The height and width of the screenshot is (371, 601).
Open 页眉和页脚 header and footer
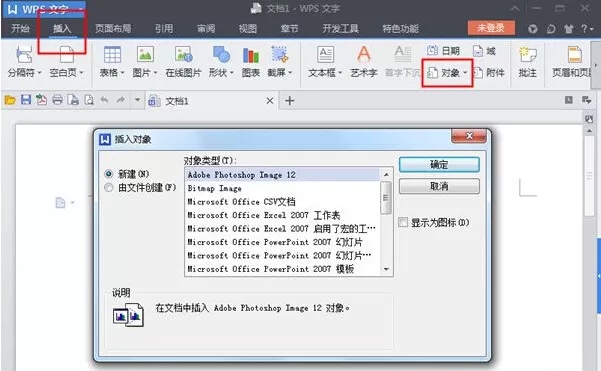(572, 61)
